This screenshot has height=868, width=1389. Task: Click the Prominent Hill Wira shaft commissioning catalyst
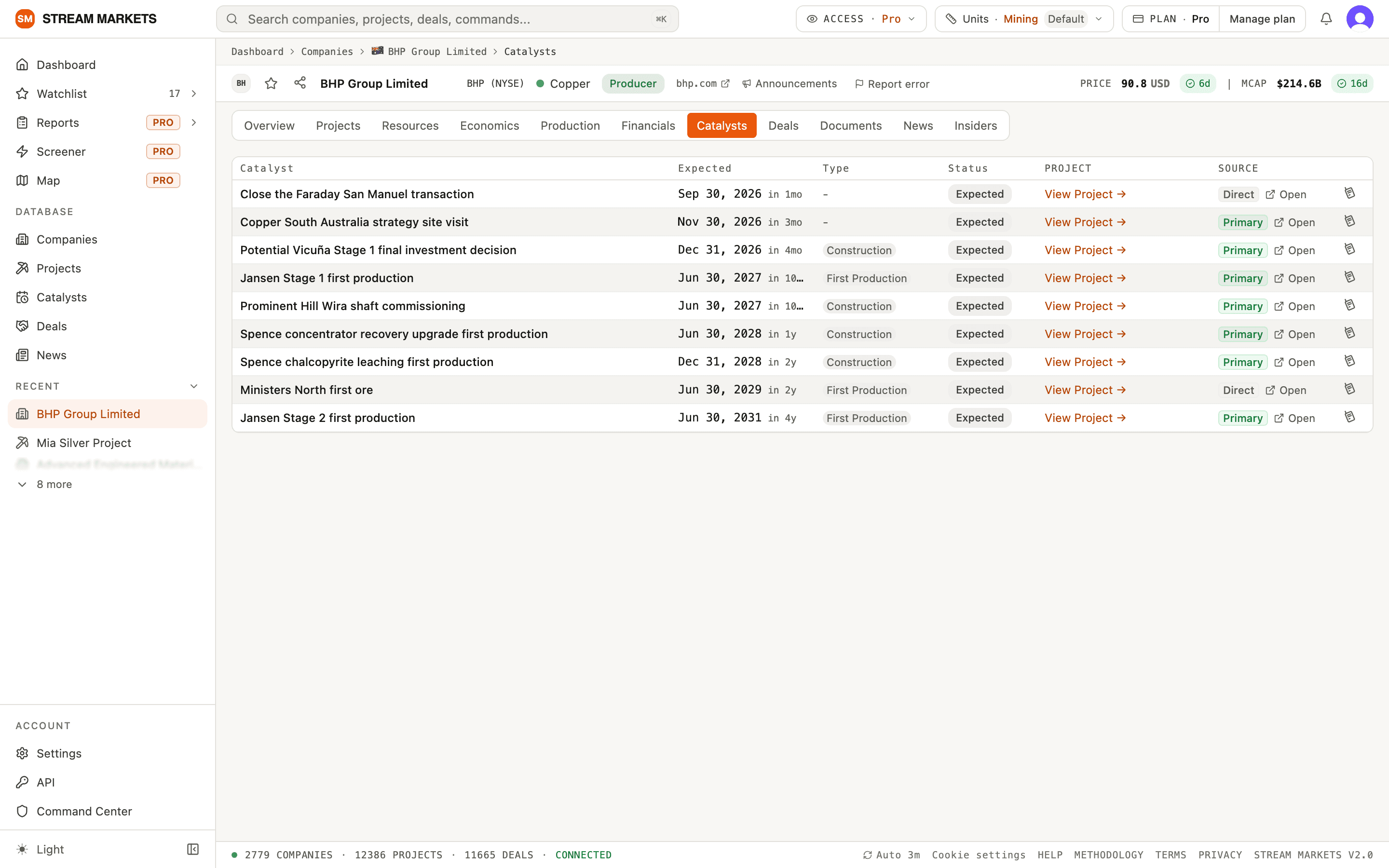[x=353, y=306]
